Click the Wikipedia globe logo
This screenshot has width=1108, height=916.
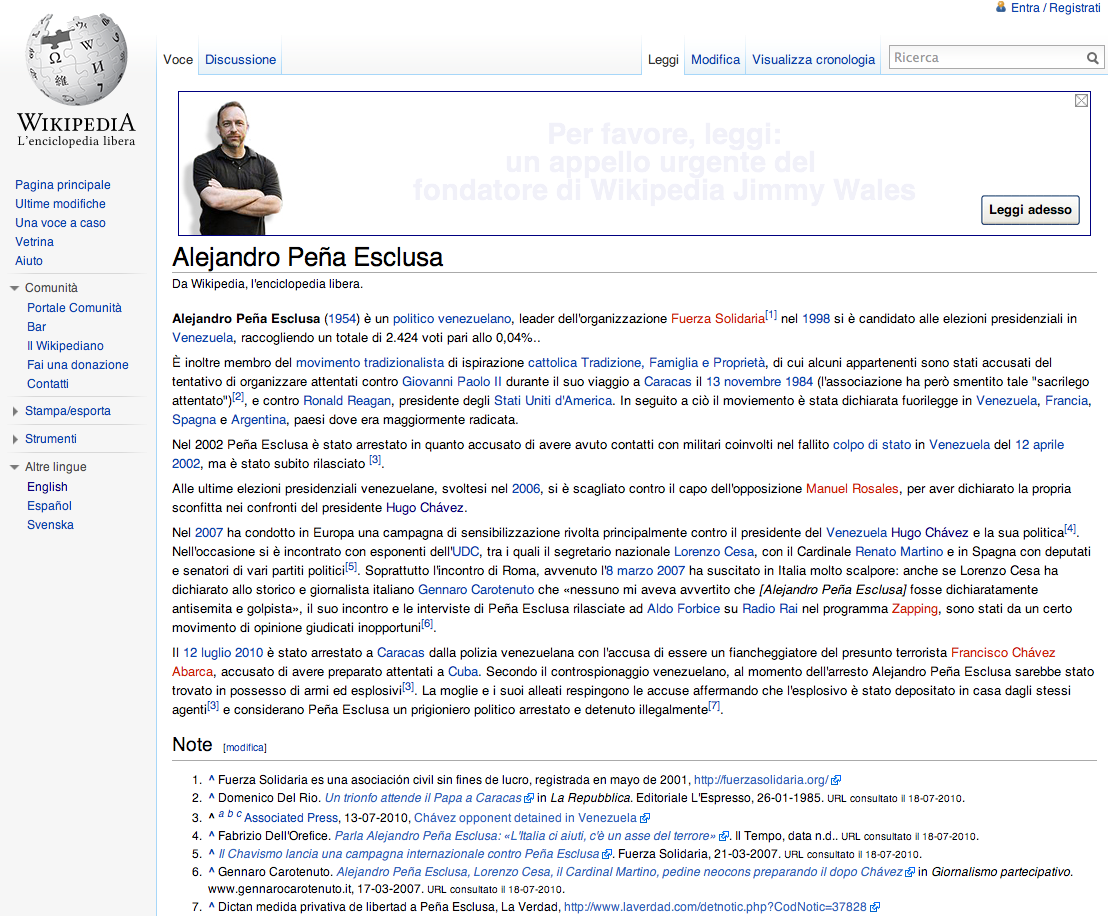pos(76,59)
